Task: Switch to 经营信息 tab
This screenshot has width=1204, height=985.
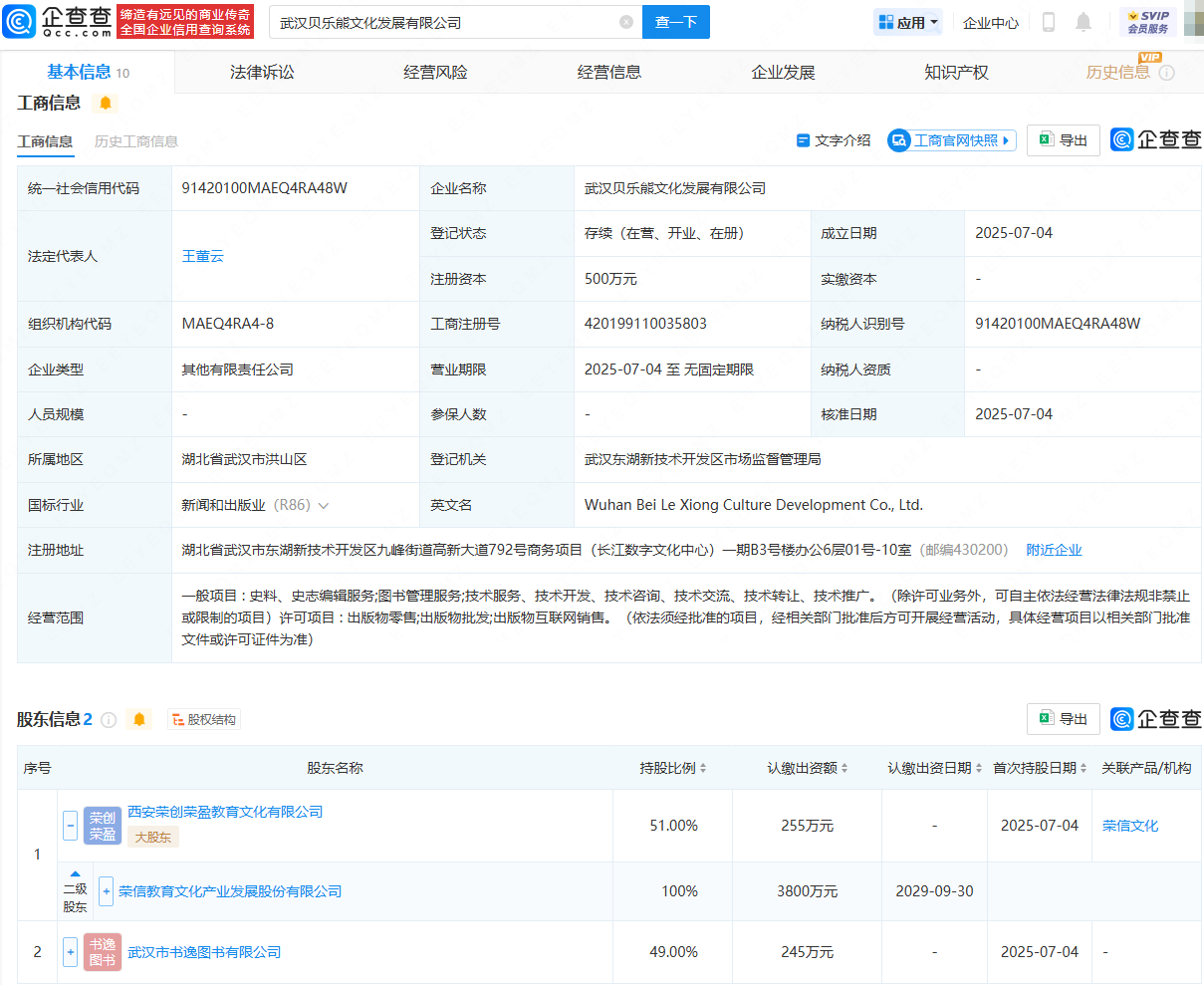Action: click(609, 72)
